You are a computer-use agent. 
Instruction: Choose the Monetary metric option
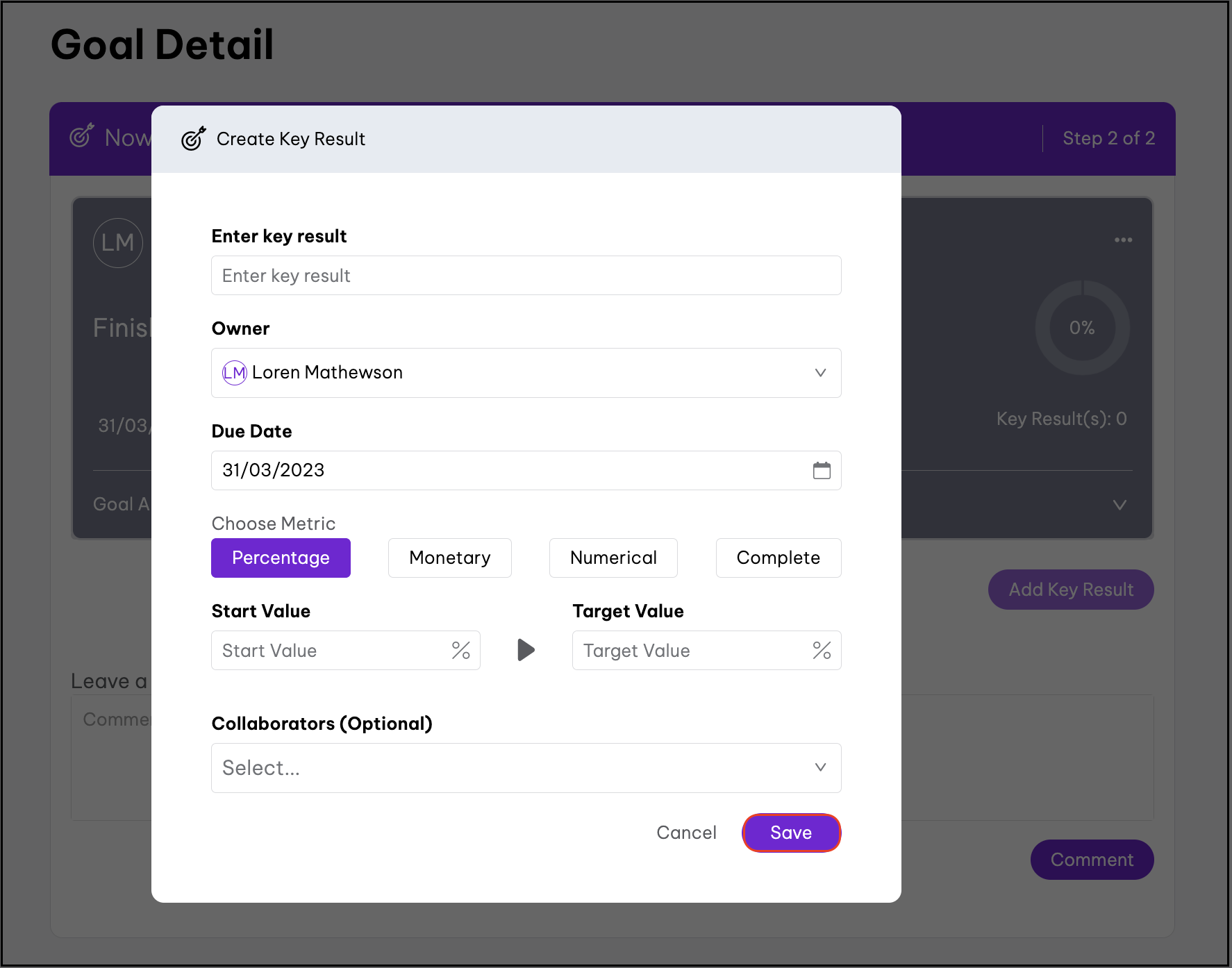(449, 558)
